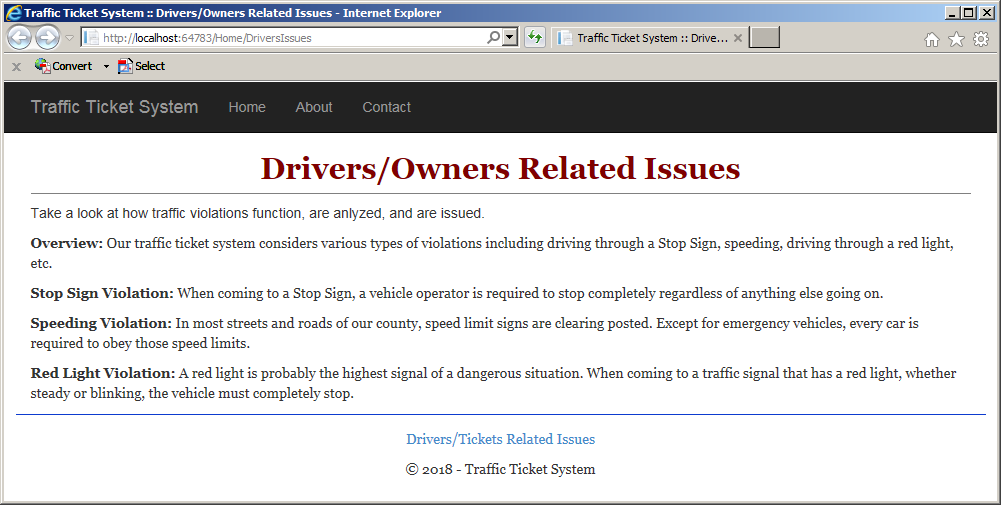Open the About navigation link
1001x505 pixels.
click(x=314, y=107)
